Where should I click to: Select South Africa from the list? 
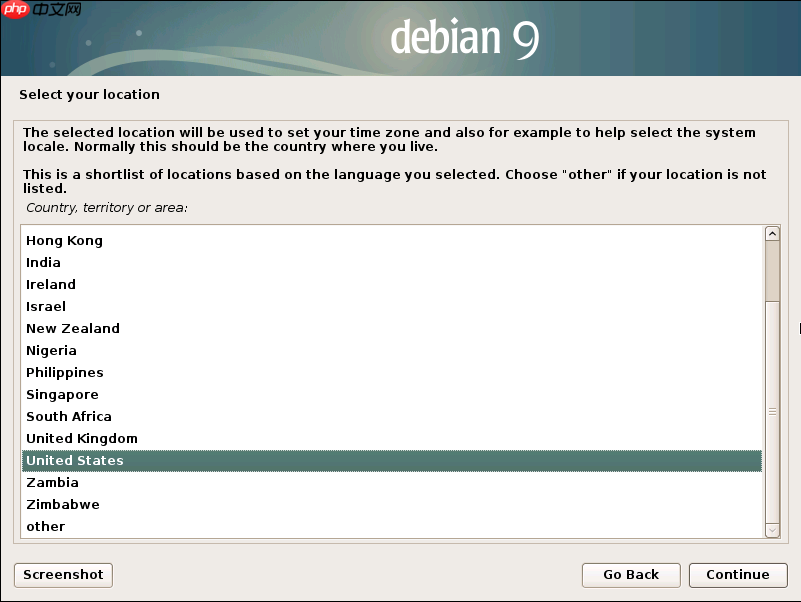tap(68, 416)
